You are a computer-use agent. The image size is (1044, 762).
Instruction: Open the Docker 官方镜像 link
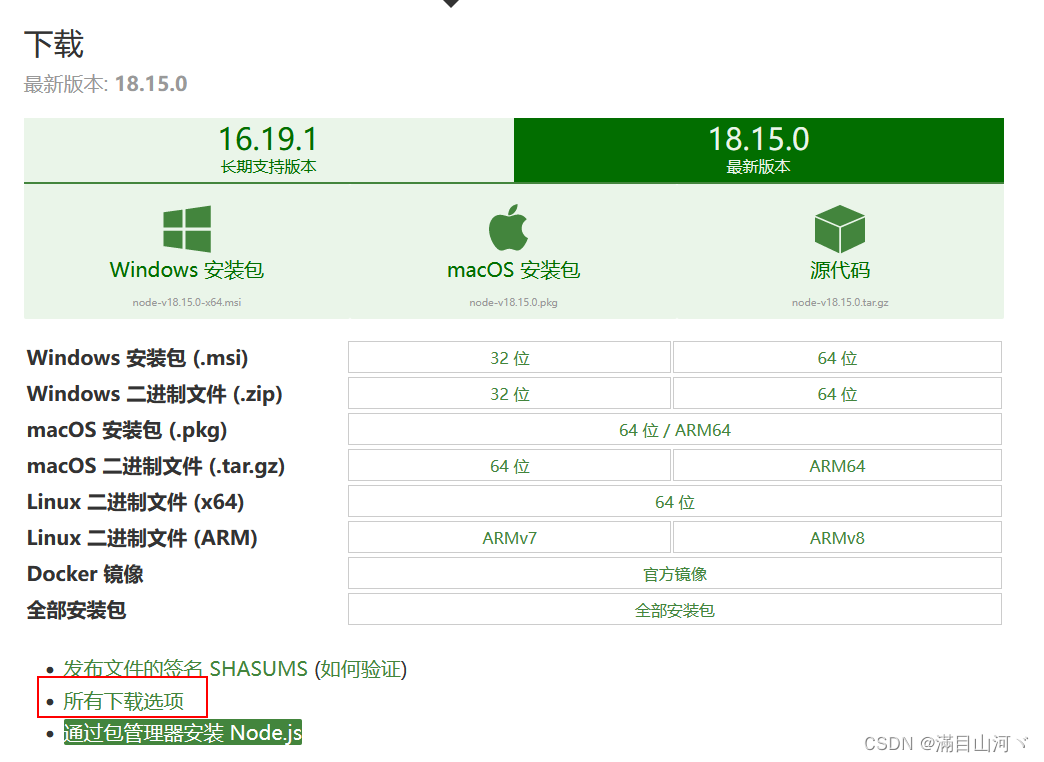[x=673, y=572]
